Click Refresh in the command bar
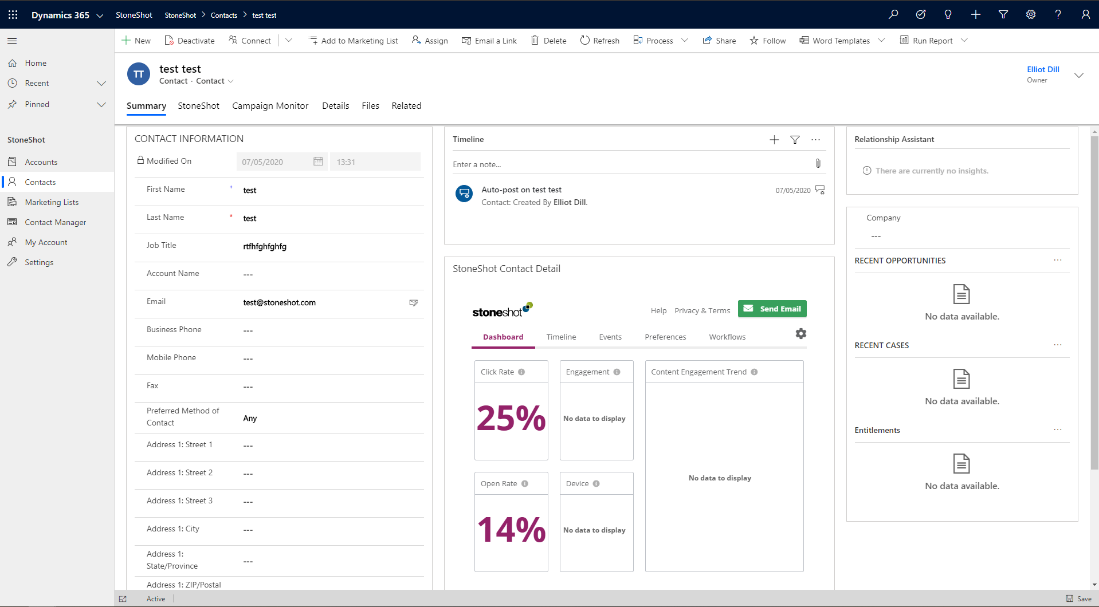1099x607 pixels. 599,41
